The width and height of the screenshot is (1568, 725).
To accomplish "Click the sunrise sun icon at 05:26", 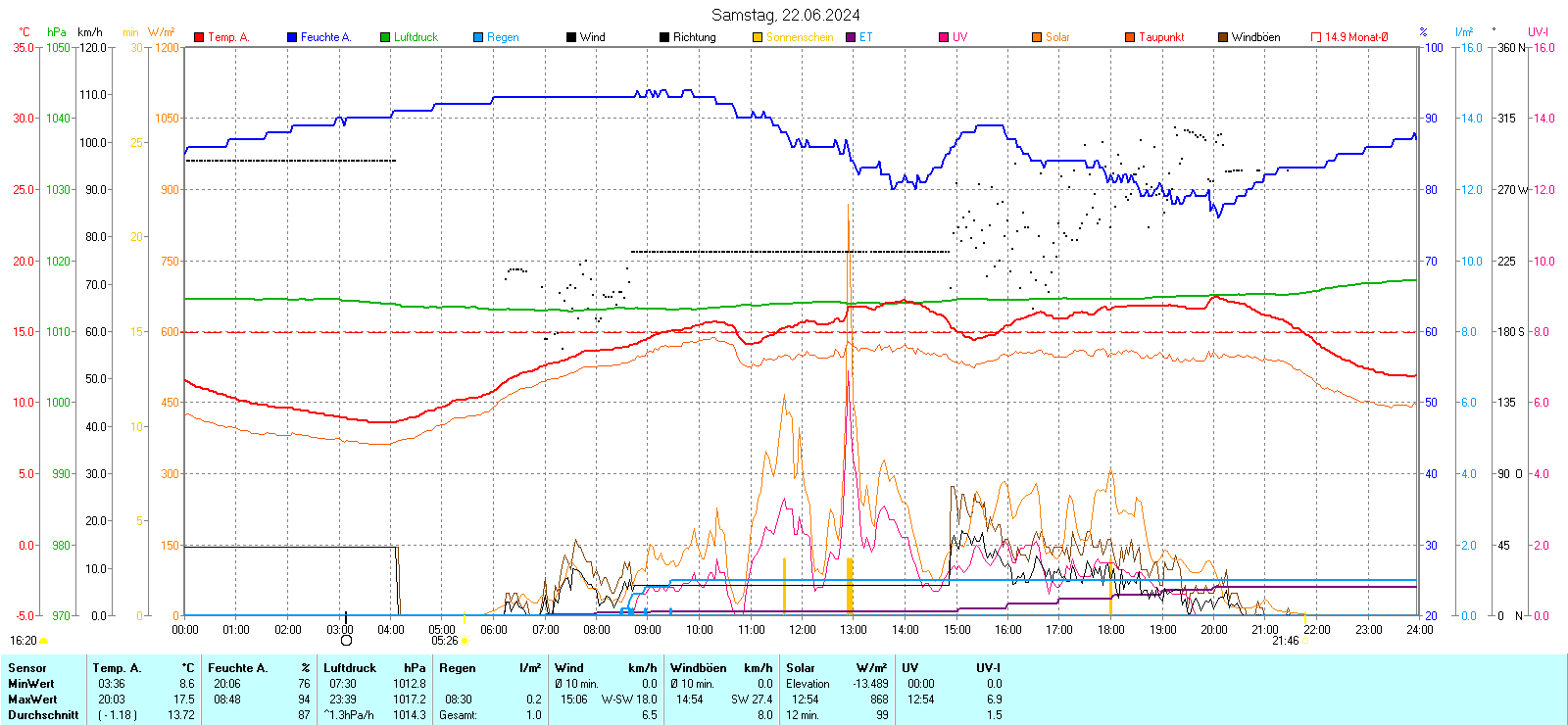I will coord(465,641).
